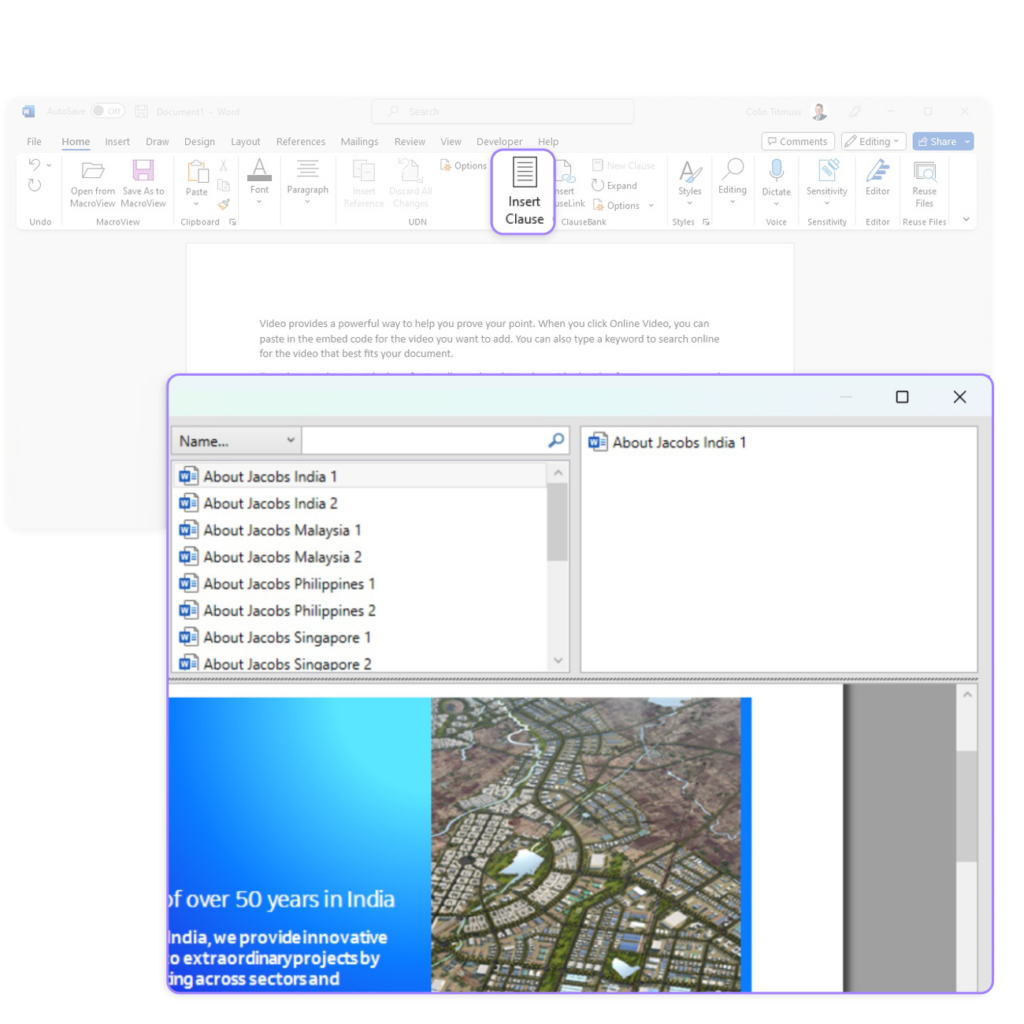
Task: Open from MacroView icon
Action: point(92,171)
